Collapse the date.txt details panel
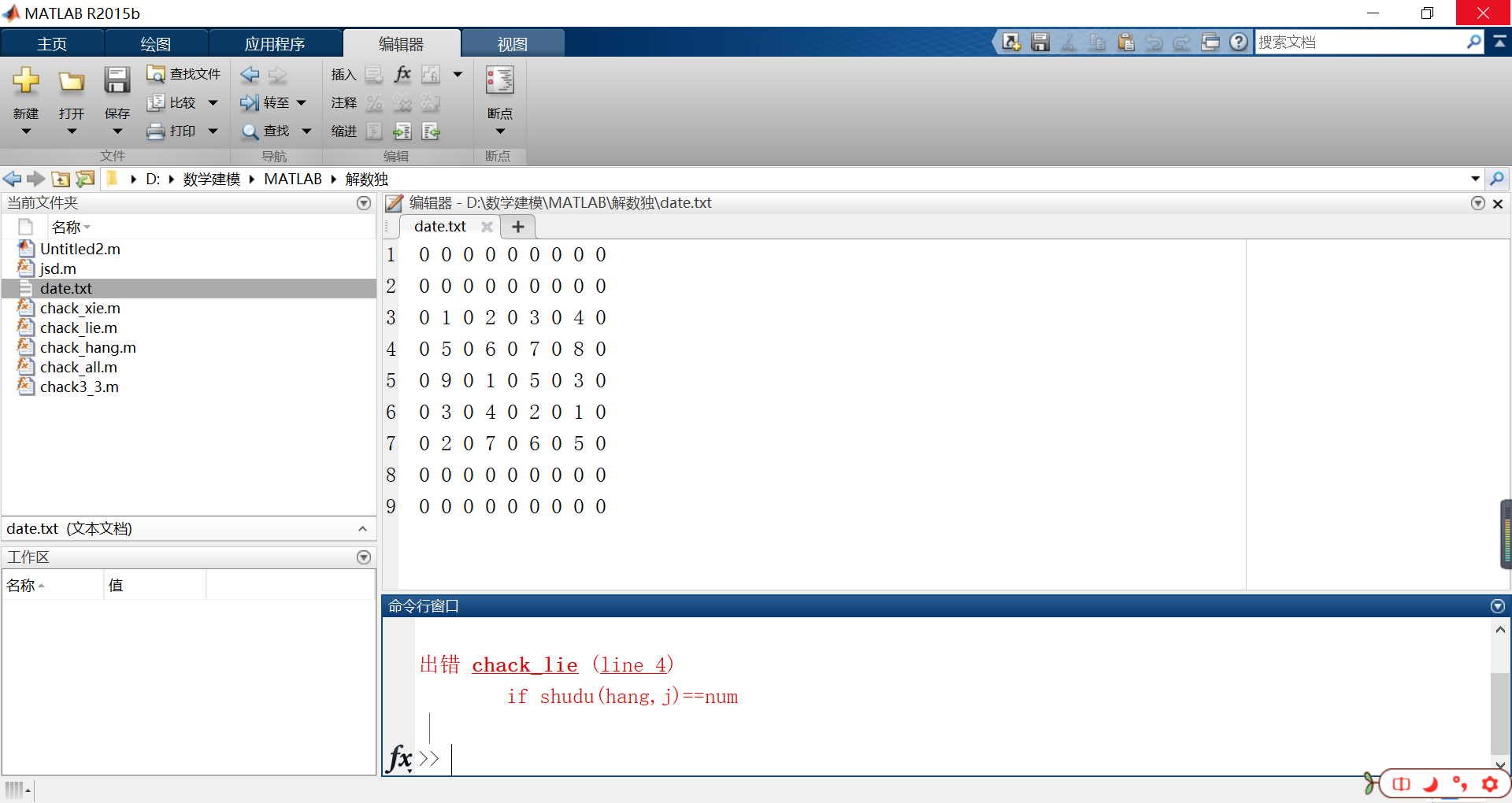This screenshot has width=1512, height=803. pyautogui.click(x=362, y=529)
